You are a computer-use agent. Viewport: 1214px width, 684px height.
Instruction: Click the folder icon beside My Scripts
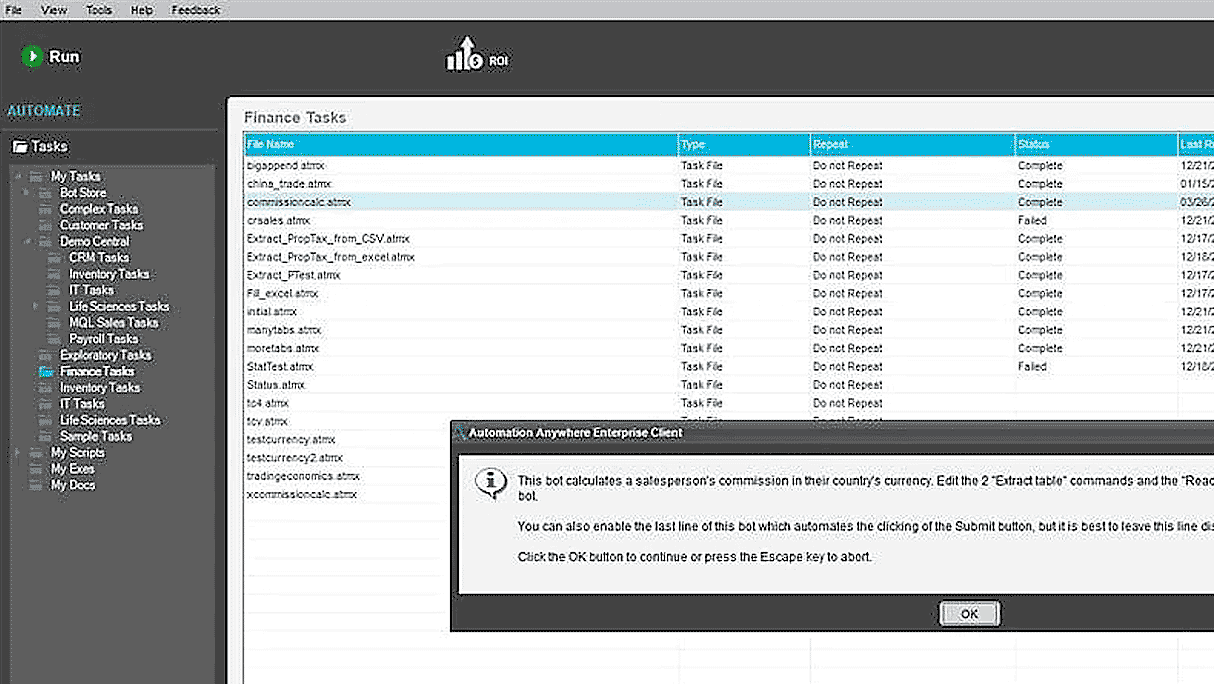pyautogui.click(x=36, y=453)
